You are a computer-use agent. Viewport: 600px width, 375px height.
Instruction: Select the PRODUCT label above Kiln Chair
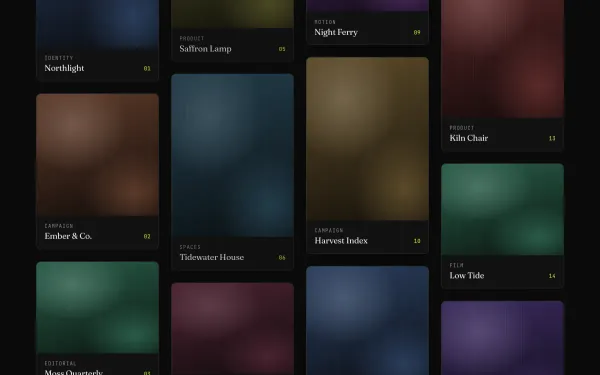click(462, 128)
